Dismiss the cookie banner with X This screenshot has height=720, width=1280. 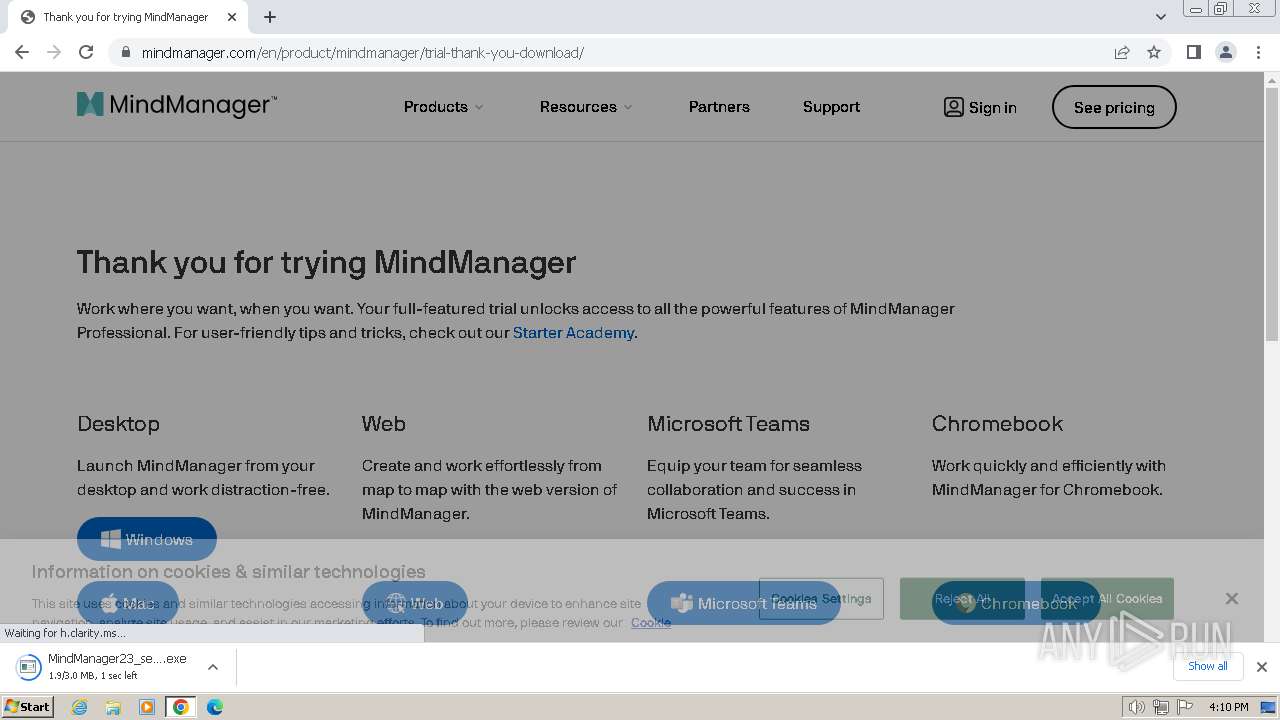(x=1232, y=598)
